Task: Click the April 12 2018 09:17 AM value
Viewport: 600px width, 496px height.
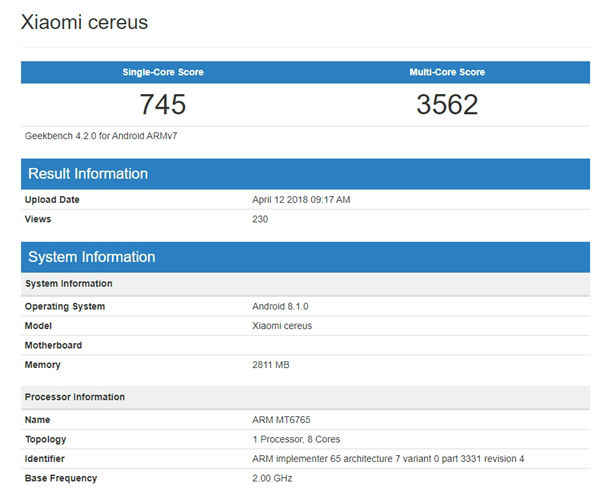Action: 301,200
